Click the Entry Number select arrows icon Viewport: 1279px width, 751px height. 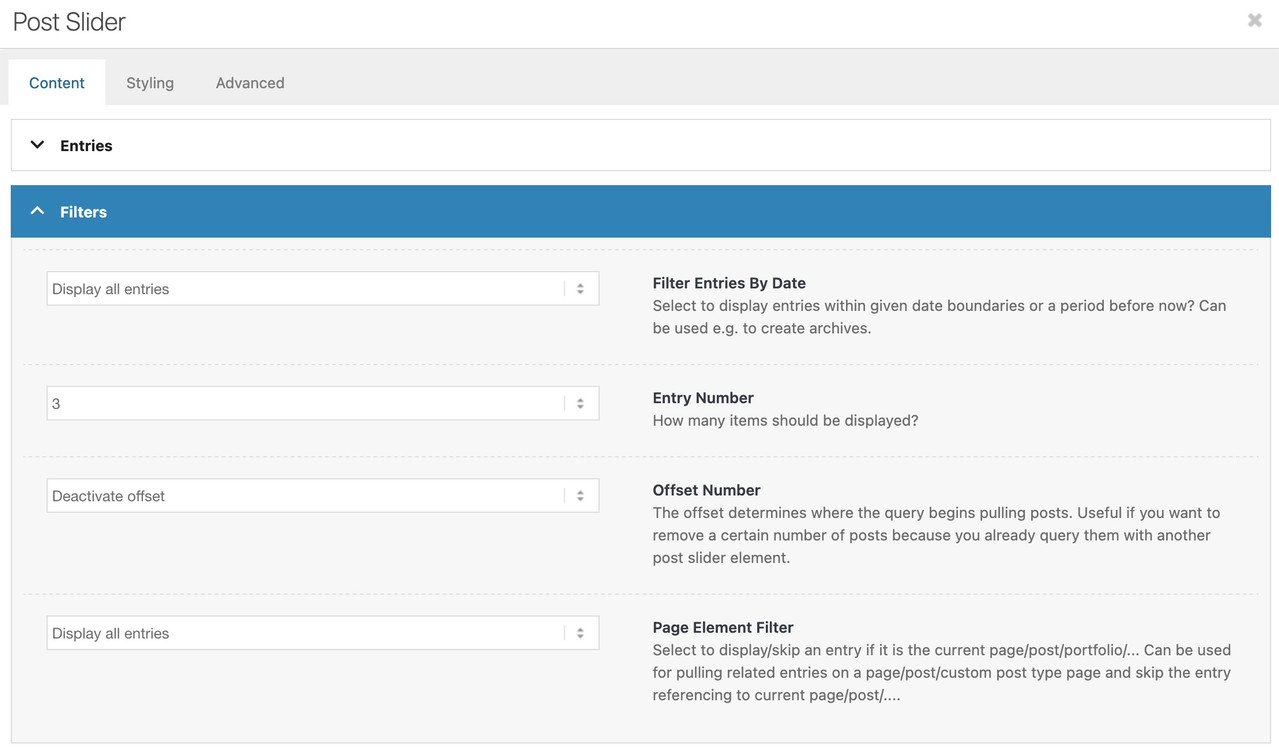pos(580,404)
